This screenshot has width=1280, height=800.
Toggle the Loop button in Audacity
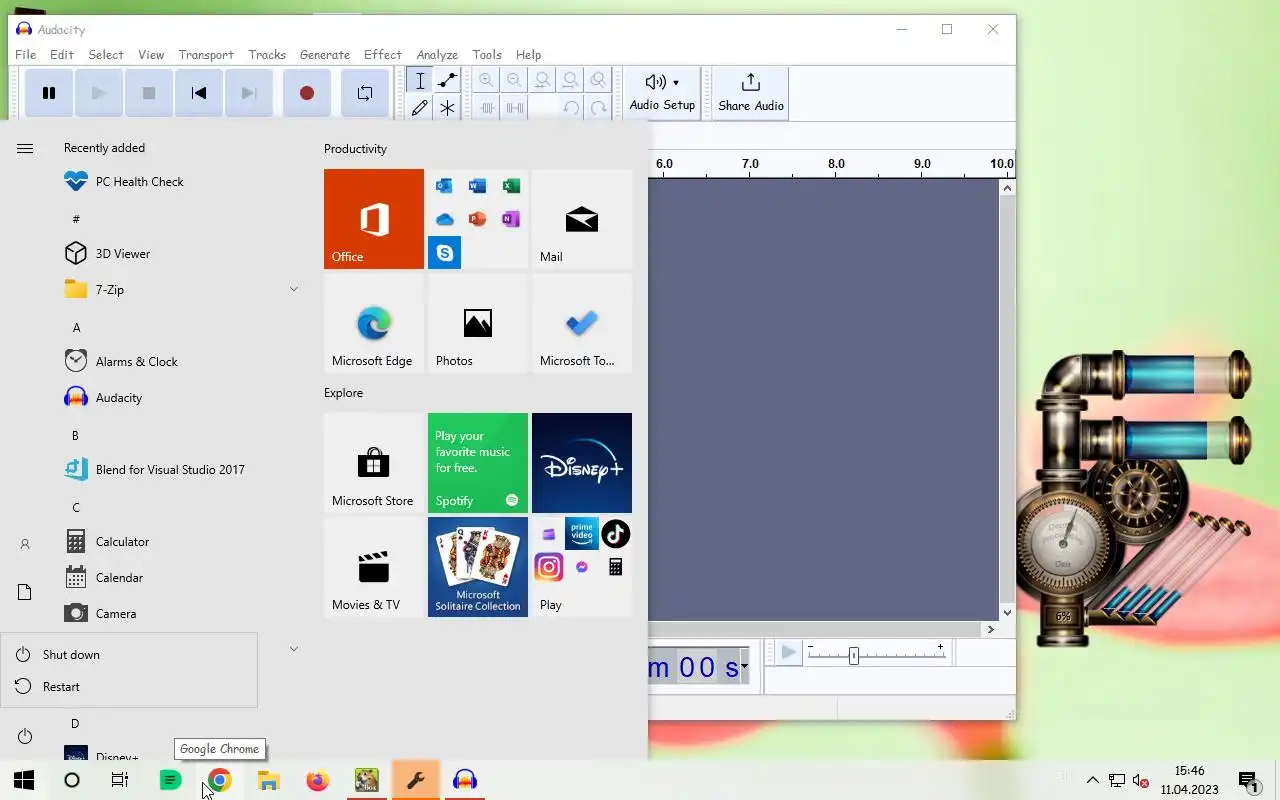point(365,93)
